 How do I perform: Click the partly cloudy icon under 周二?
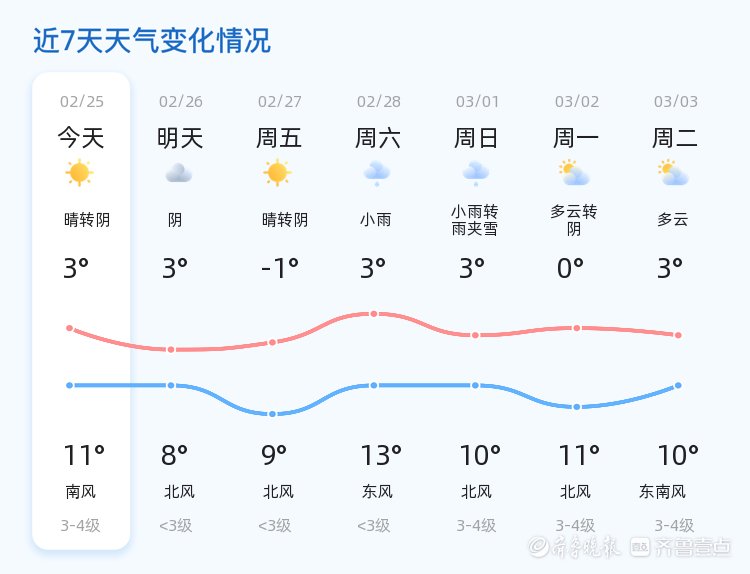tap(674, 173)
